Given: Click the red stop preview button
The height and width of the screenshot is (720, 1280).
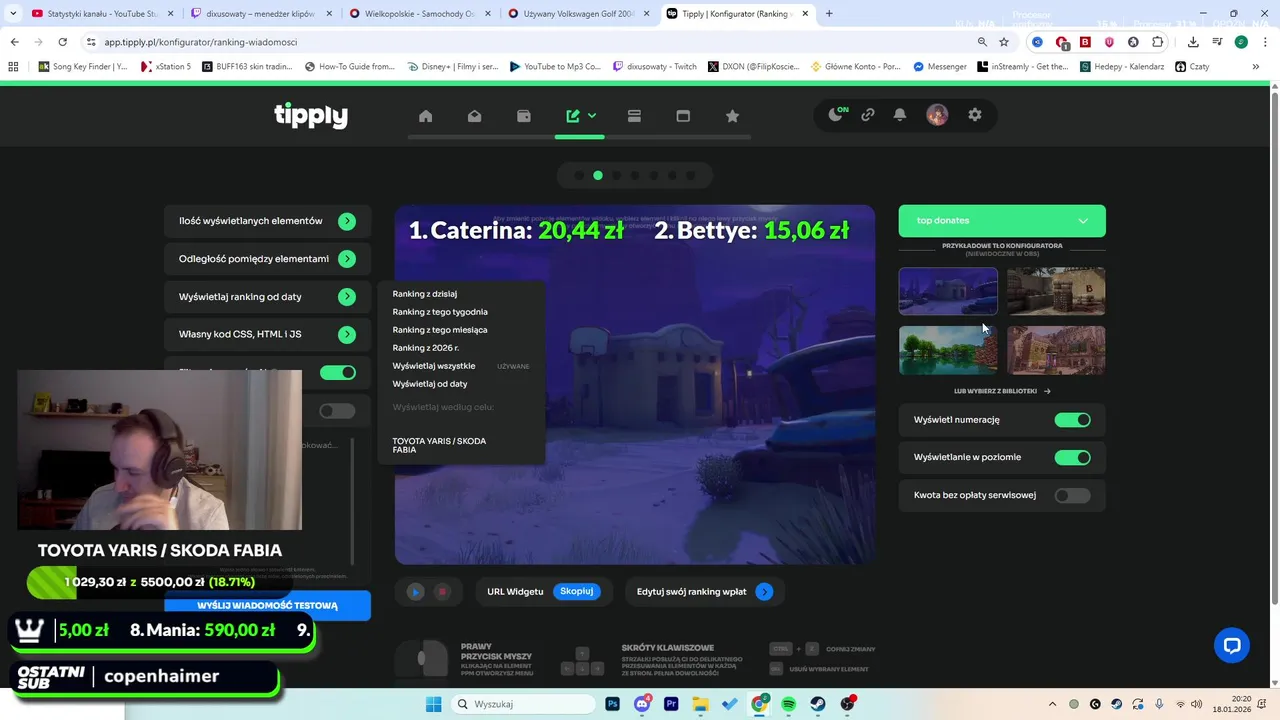Looking at the screenshot, I should (x=442, y=592).
